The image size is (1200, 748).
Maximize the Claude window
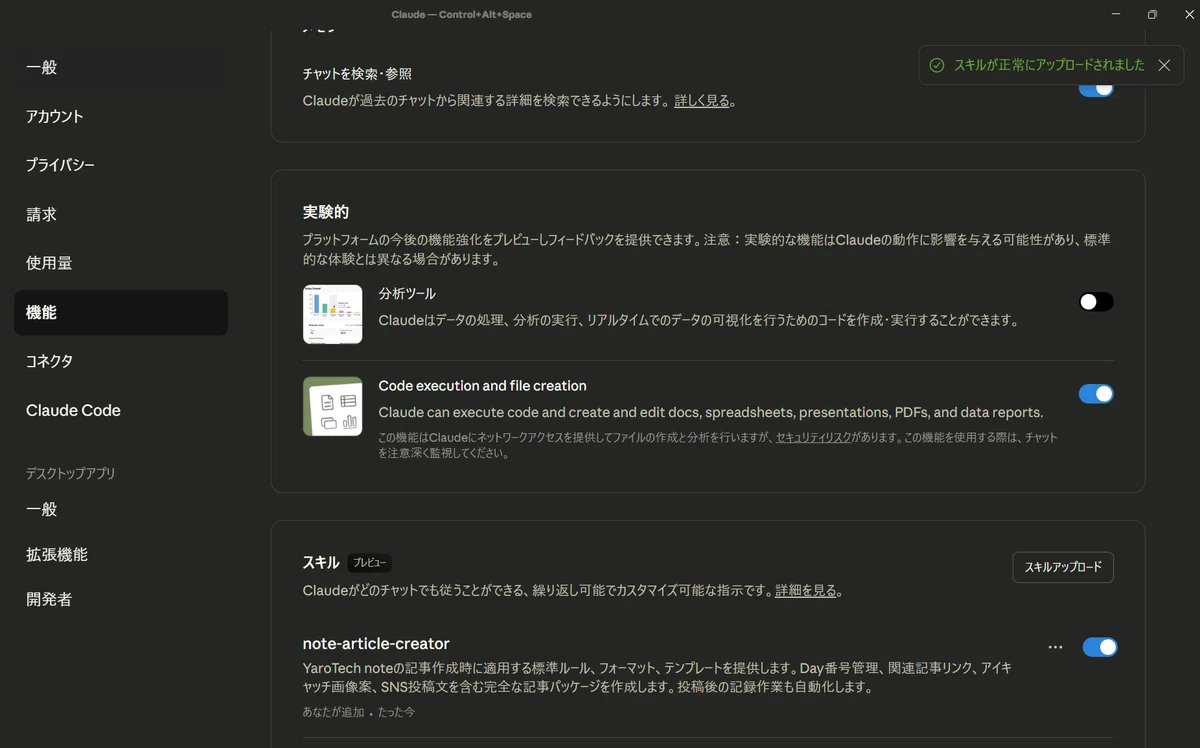[x=1152, y=15]
